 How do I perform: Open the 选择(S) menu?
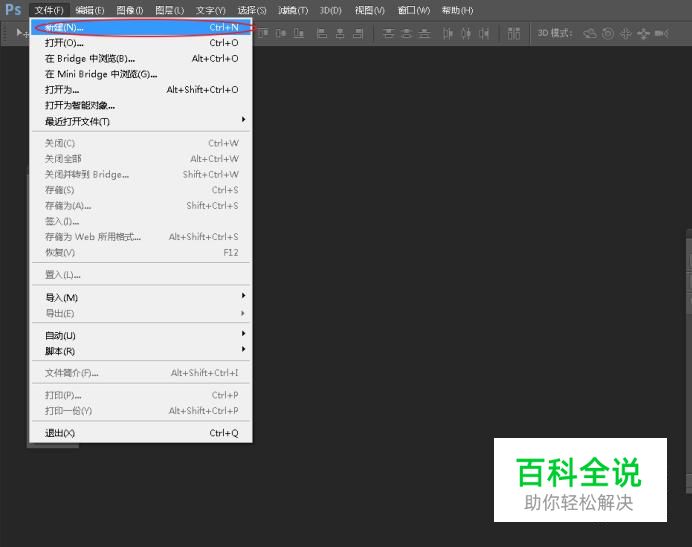click(x=252, y=10)
